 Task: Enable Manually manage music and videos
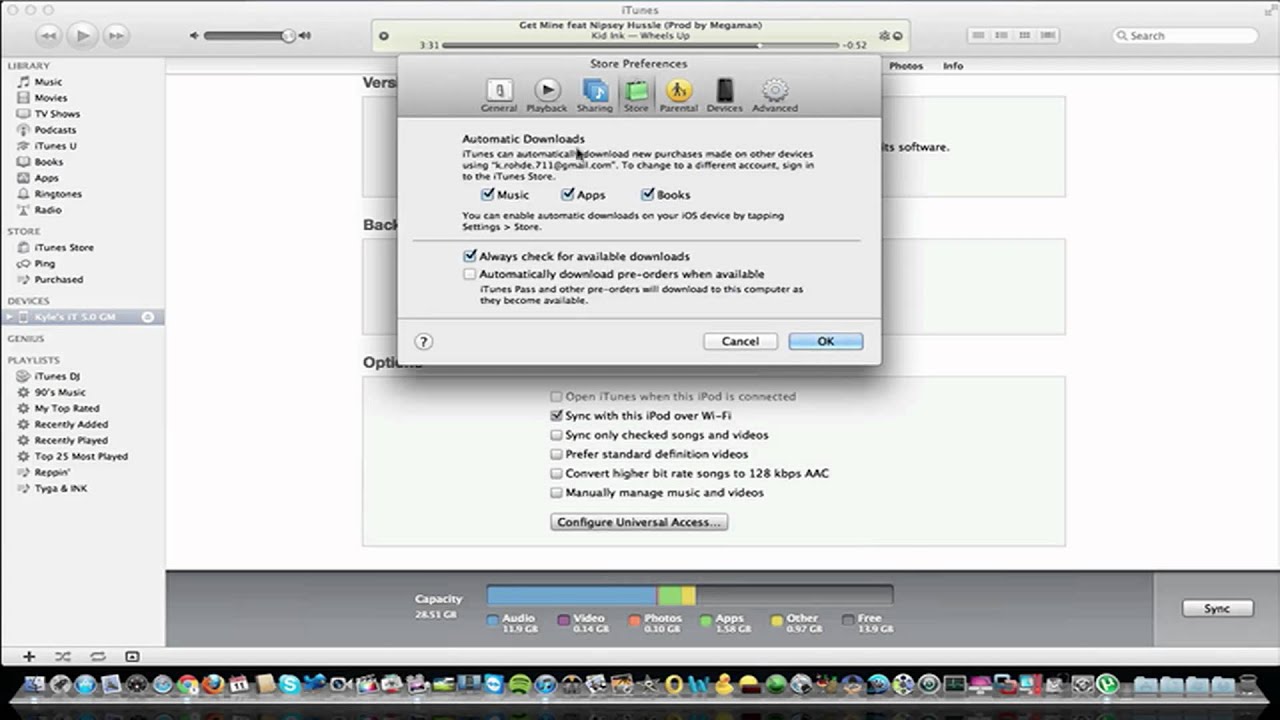pyautogui.click(x=557, y=493)
